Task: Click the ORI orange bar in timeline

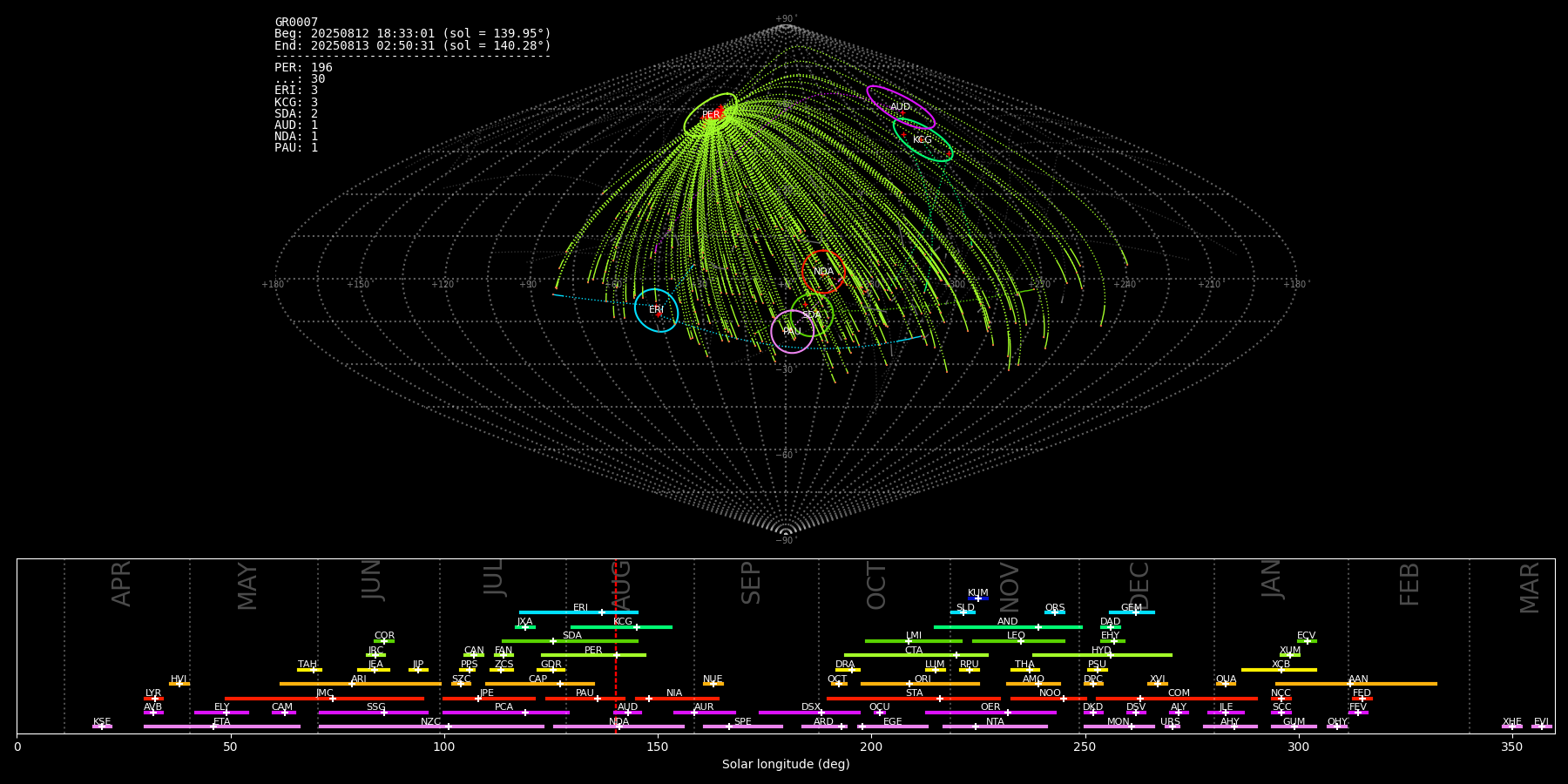Action: [x=920, y=684]
